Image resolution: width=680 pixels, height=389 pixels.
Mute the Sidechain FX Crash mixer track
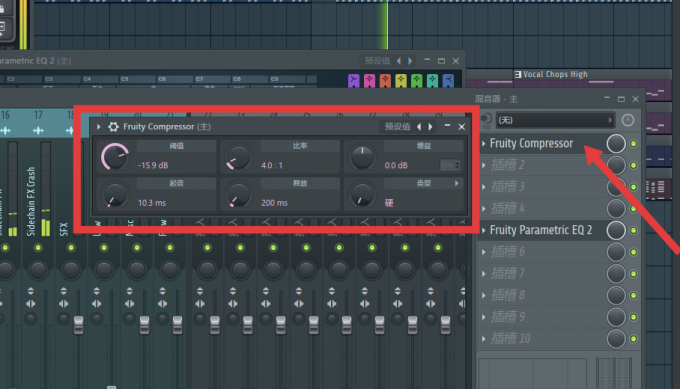click(x=38, y=248)
